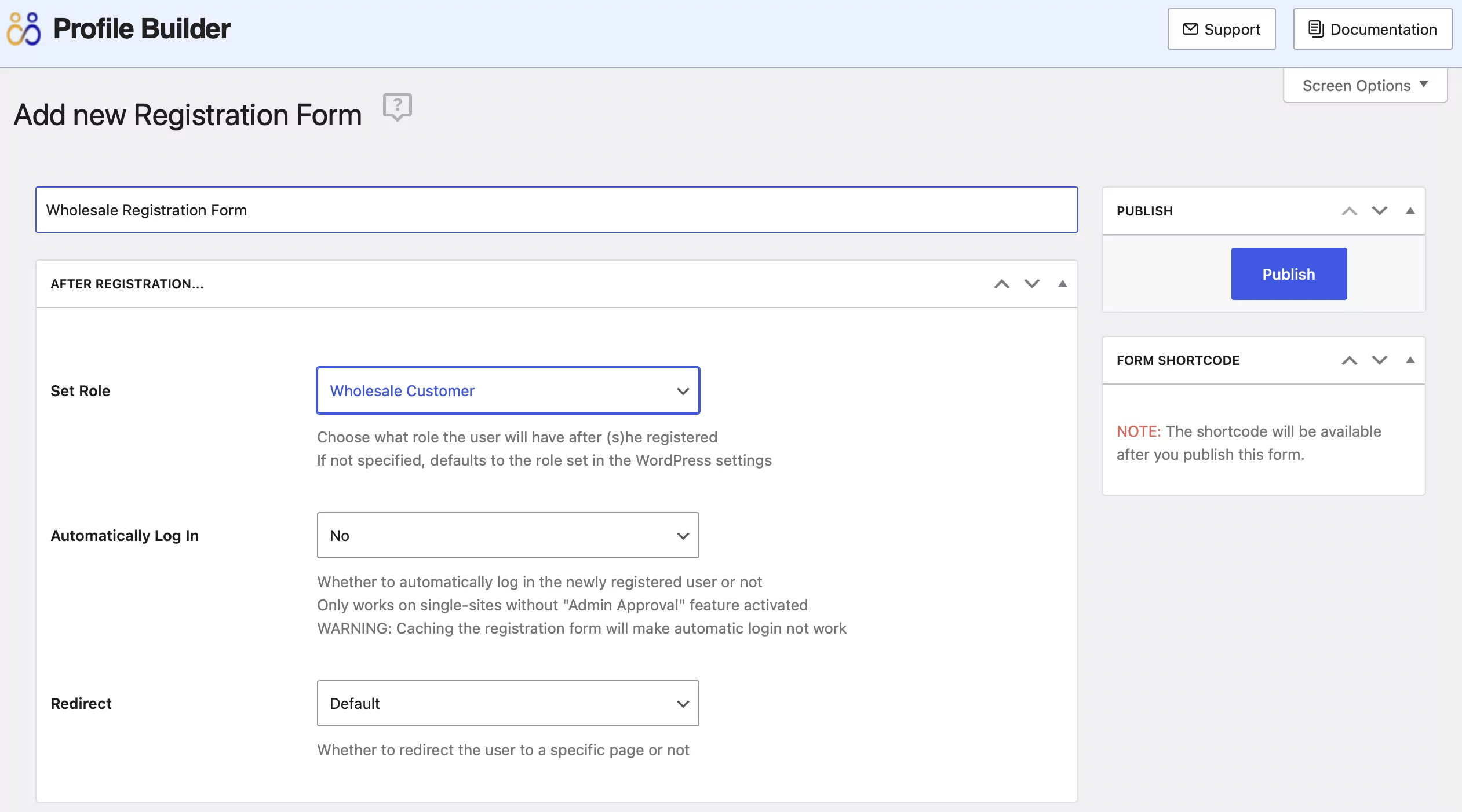Click the Set Role label
This screenshot has width=1462, height=812.
[x=81, y=391]
